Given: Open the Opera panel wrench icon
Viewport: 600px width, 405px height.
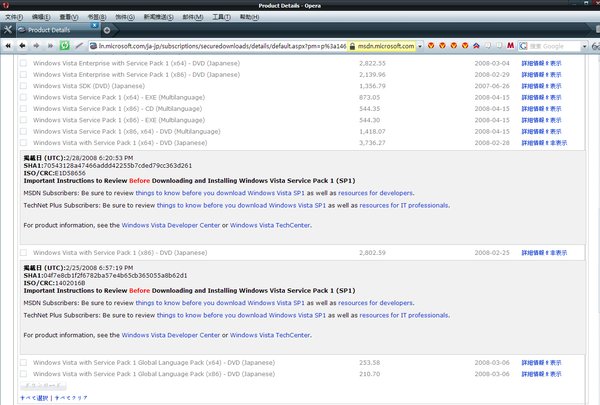Looking at the screenshot, I should [8, 29].
